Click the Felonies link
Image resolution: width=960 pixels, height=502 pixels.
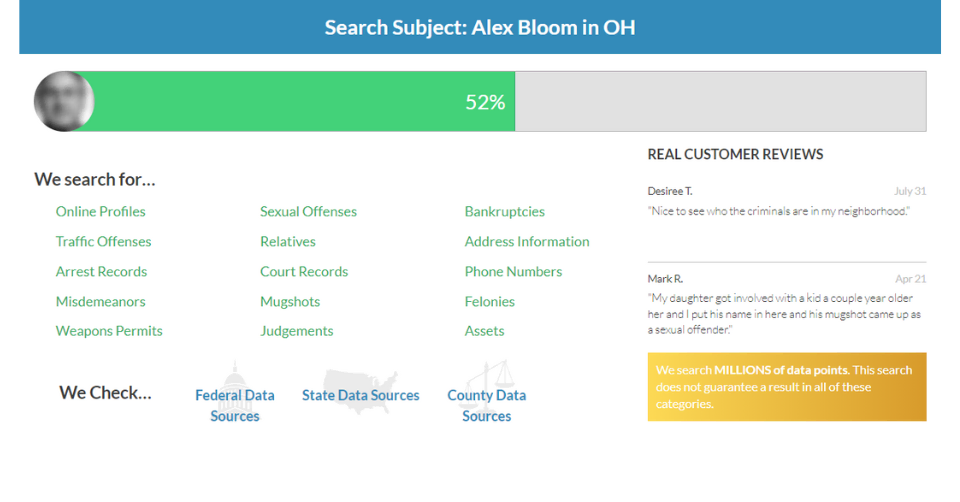tap(489, 301)
